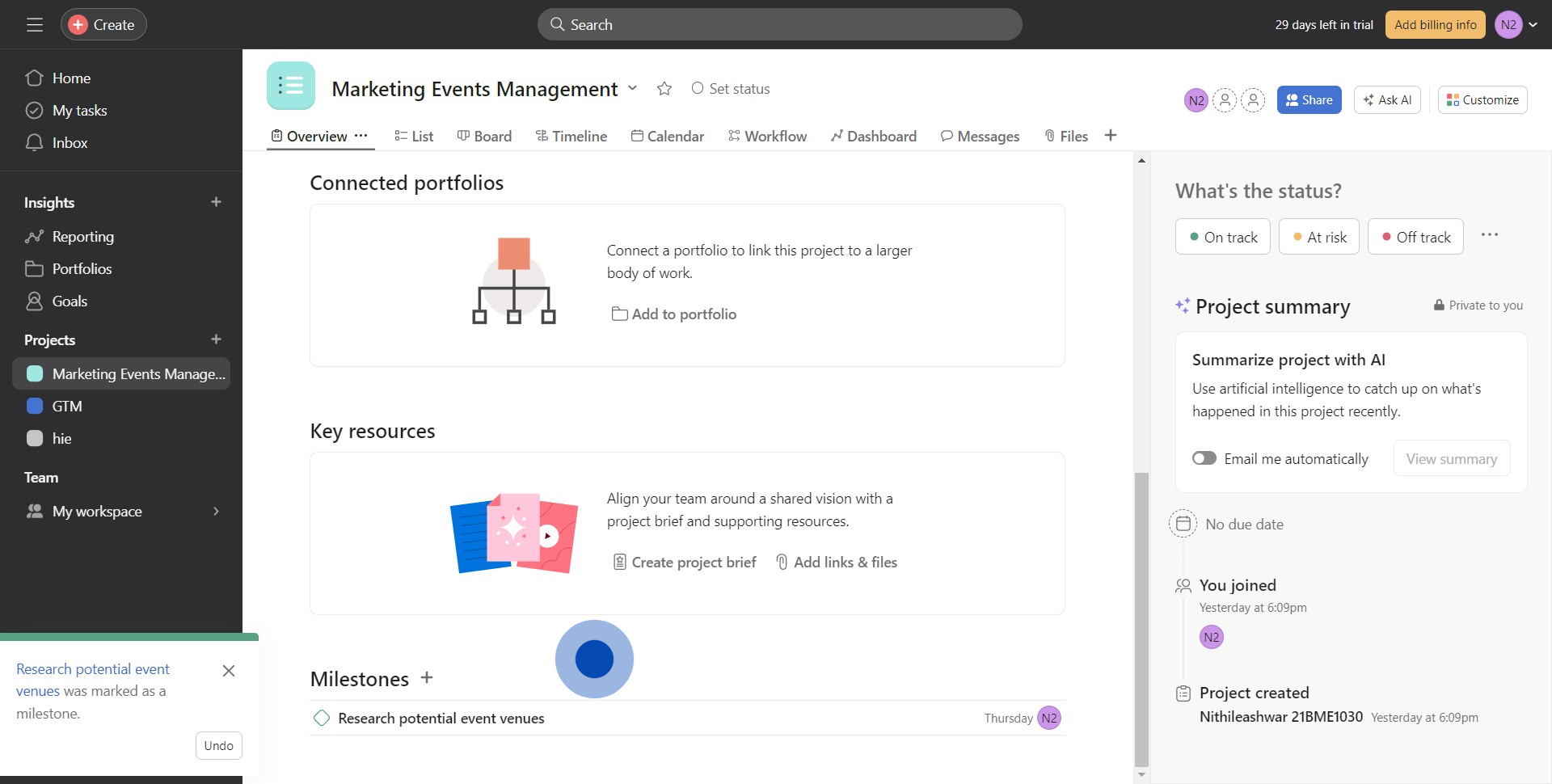Click Add billing info
This screenshot has width=1552, height=784.
coord(1435,25)
